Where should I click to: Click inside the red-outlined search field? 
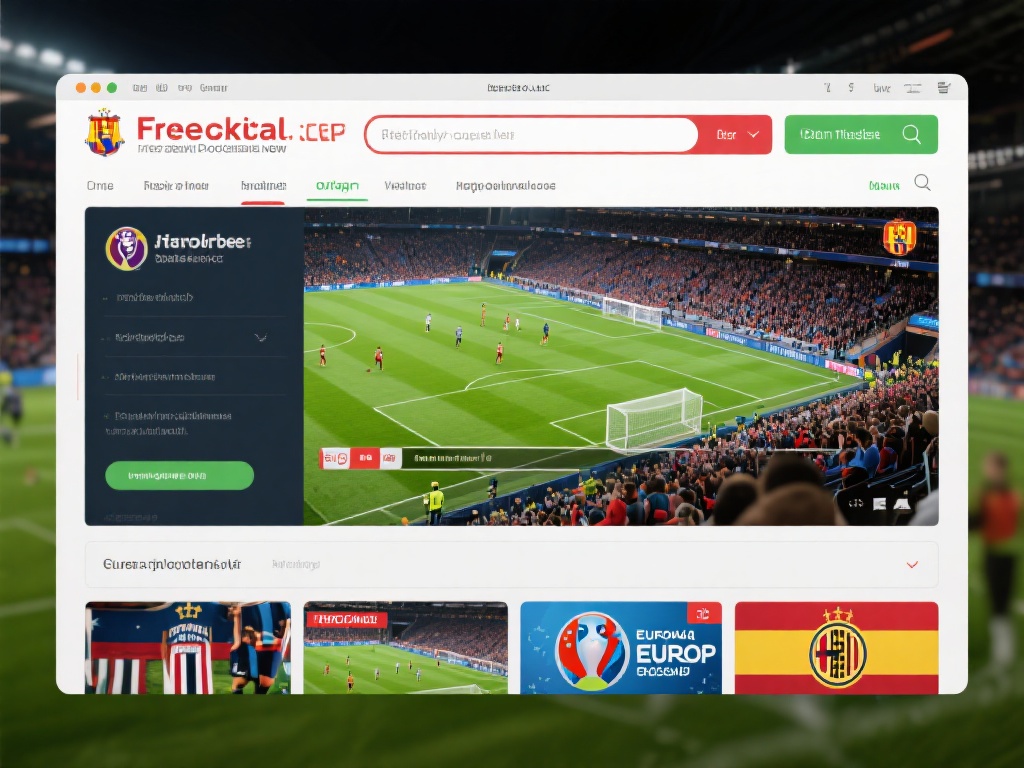tap(532, 135)
